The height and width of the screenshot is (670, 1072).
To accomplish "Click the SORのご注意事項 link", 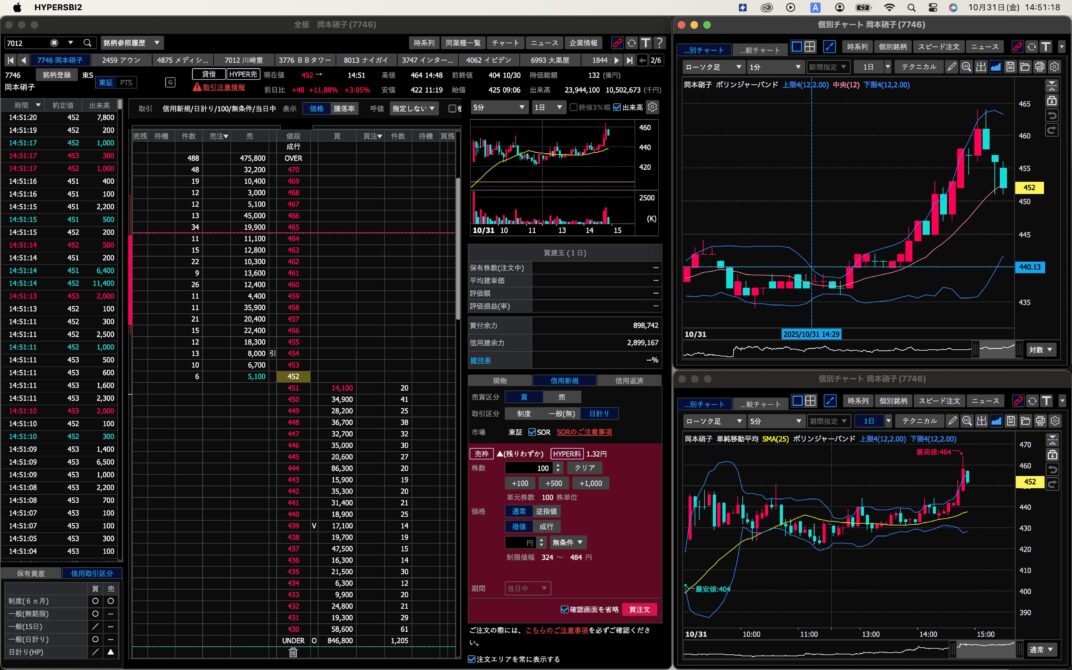I will [x=584, y=432].
